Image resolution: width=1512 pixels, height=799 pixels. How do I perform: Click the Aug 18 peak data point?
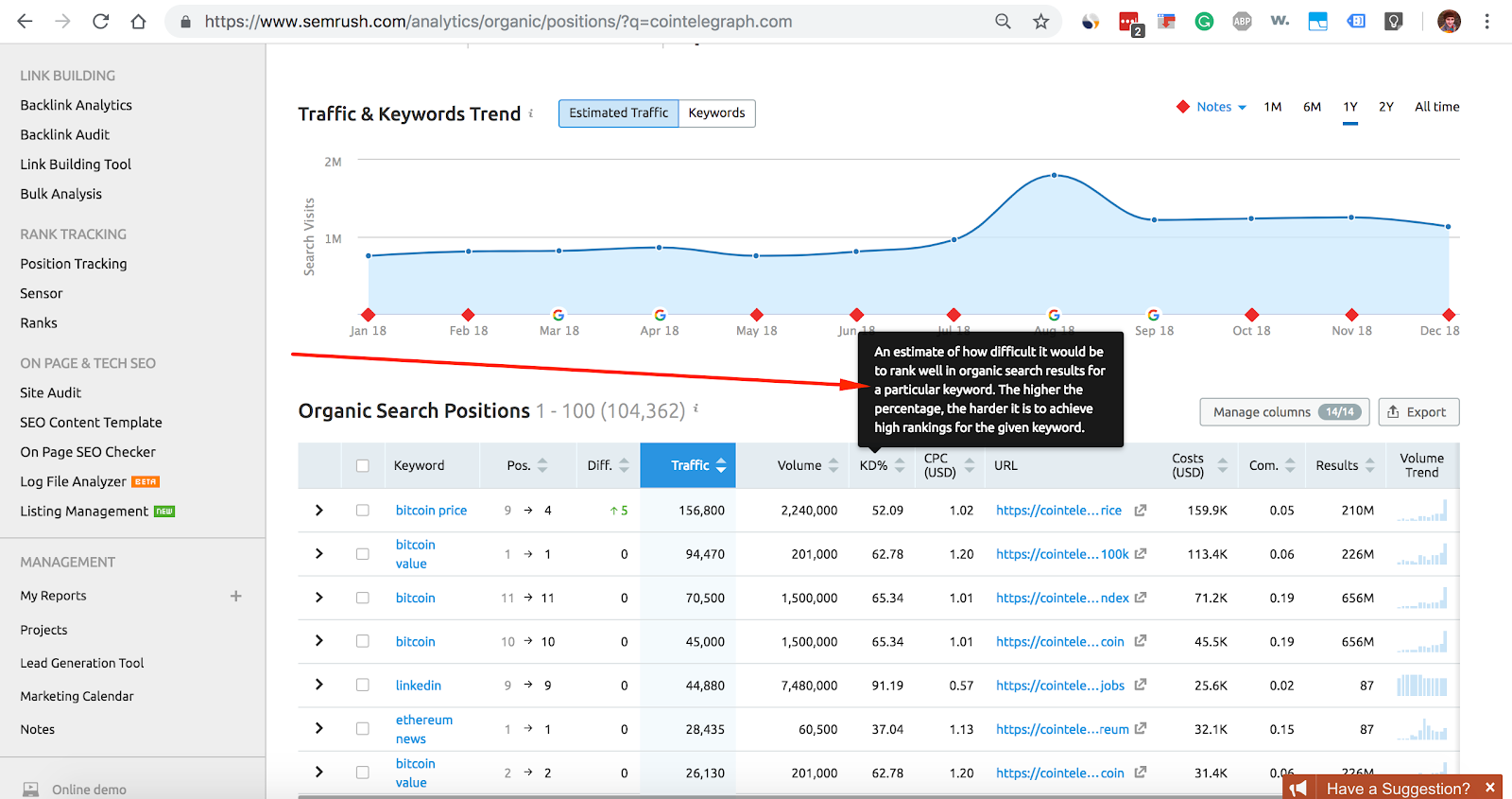(x=1055, y=175)
